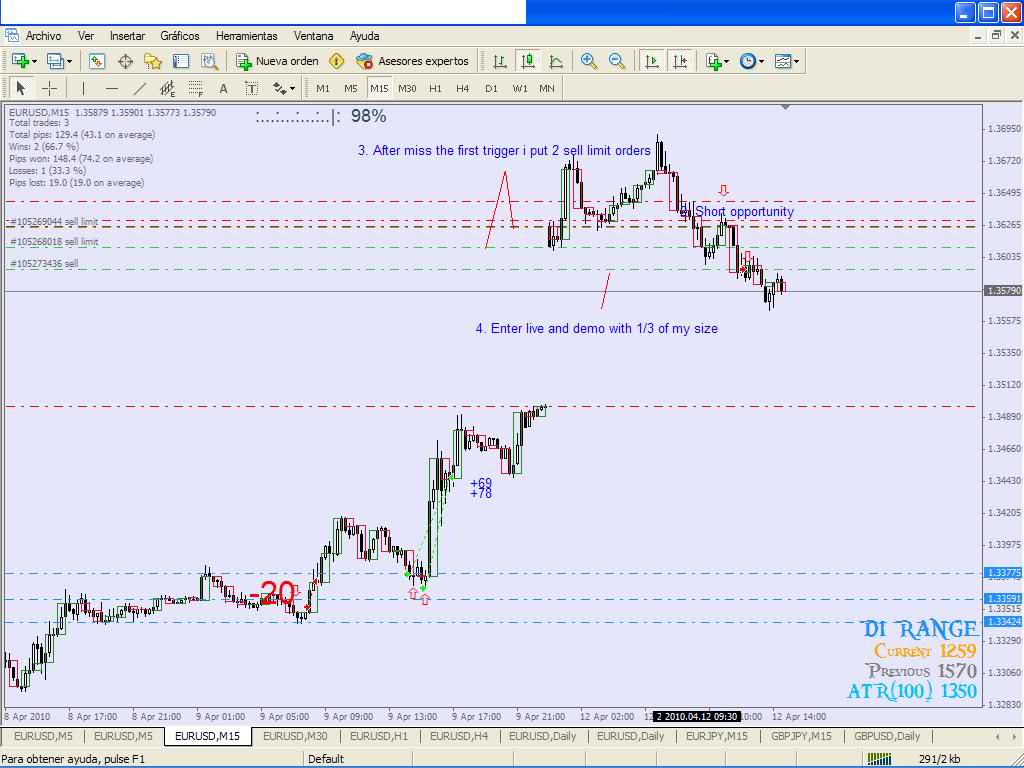
Task: Switch to the EURUSD,H1 chart tab
Action: (379, 736)
